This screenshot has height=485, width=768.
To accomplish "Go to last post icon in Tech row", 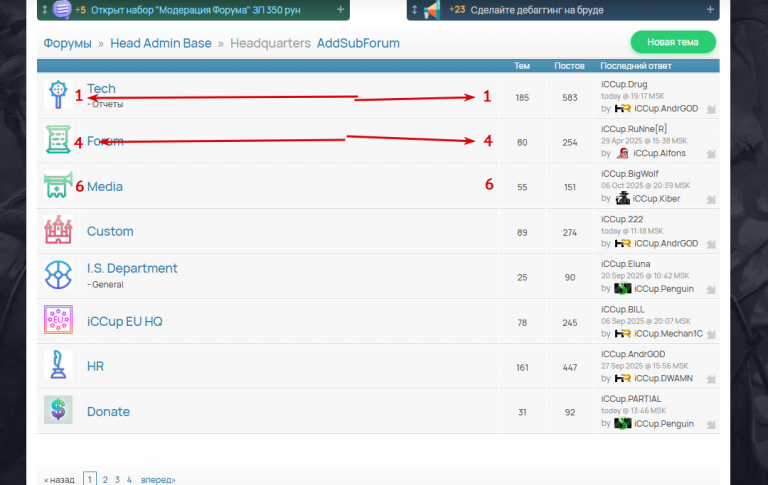I will (x=711, y=109).
